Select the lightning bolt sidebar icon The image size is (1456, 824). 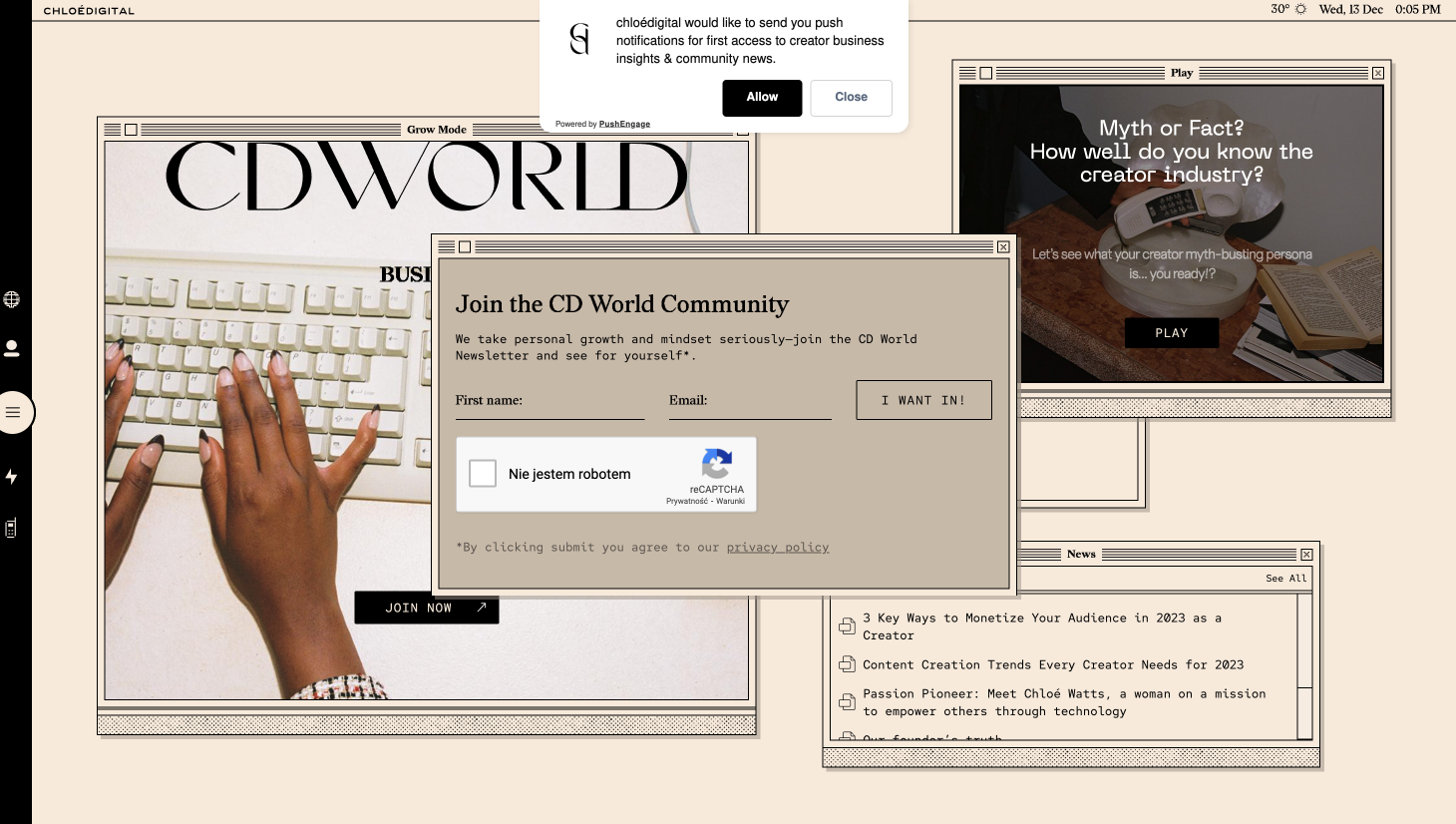click(x=12, y=477)
